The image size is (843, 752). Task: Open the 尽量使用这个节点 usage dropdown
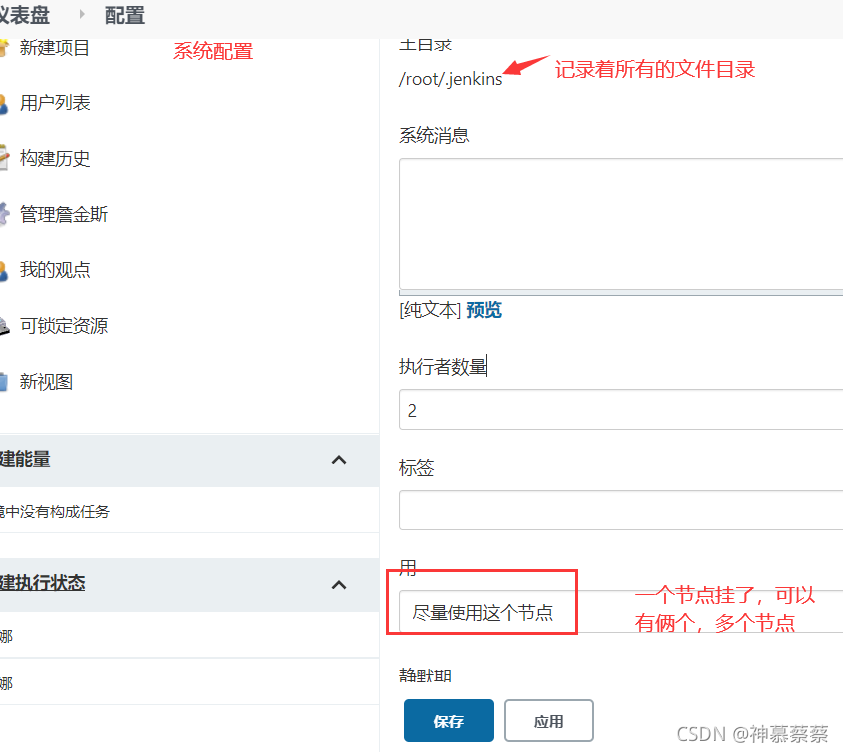(x=621, y=612)
